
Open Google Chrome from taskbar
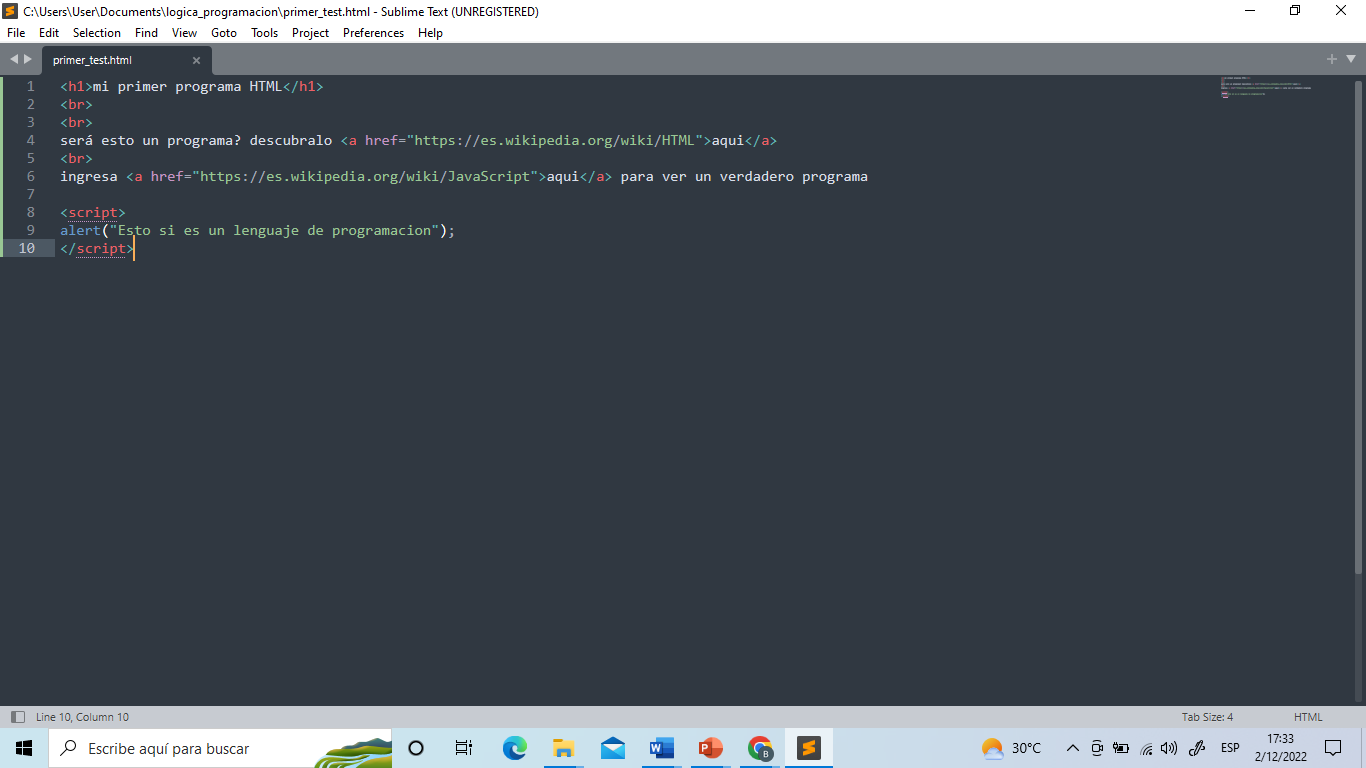click(x=760, y=748)
